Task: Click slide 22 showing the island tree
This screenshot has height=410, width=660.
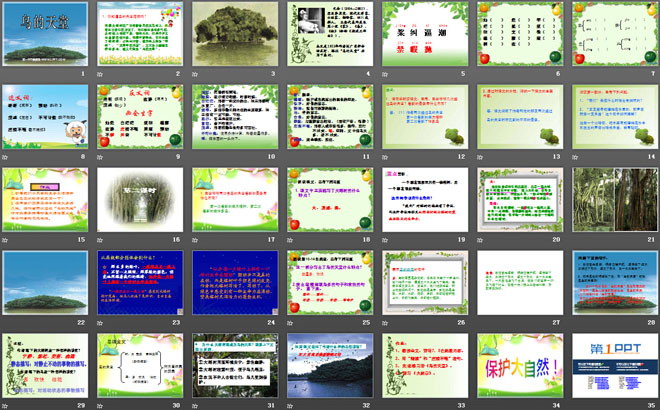Action: point(45,283)
